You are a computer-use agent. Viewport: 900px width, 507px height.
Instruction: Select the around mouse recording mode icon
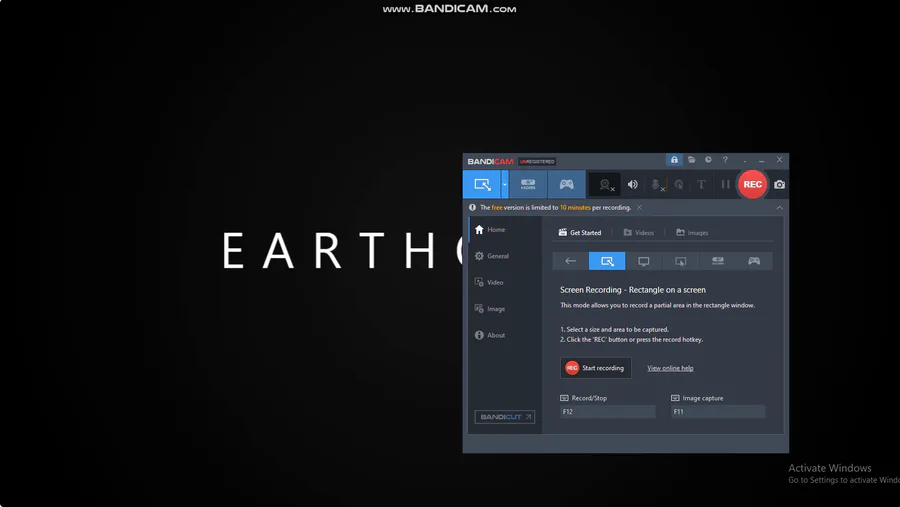[680, 261]
